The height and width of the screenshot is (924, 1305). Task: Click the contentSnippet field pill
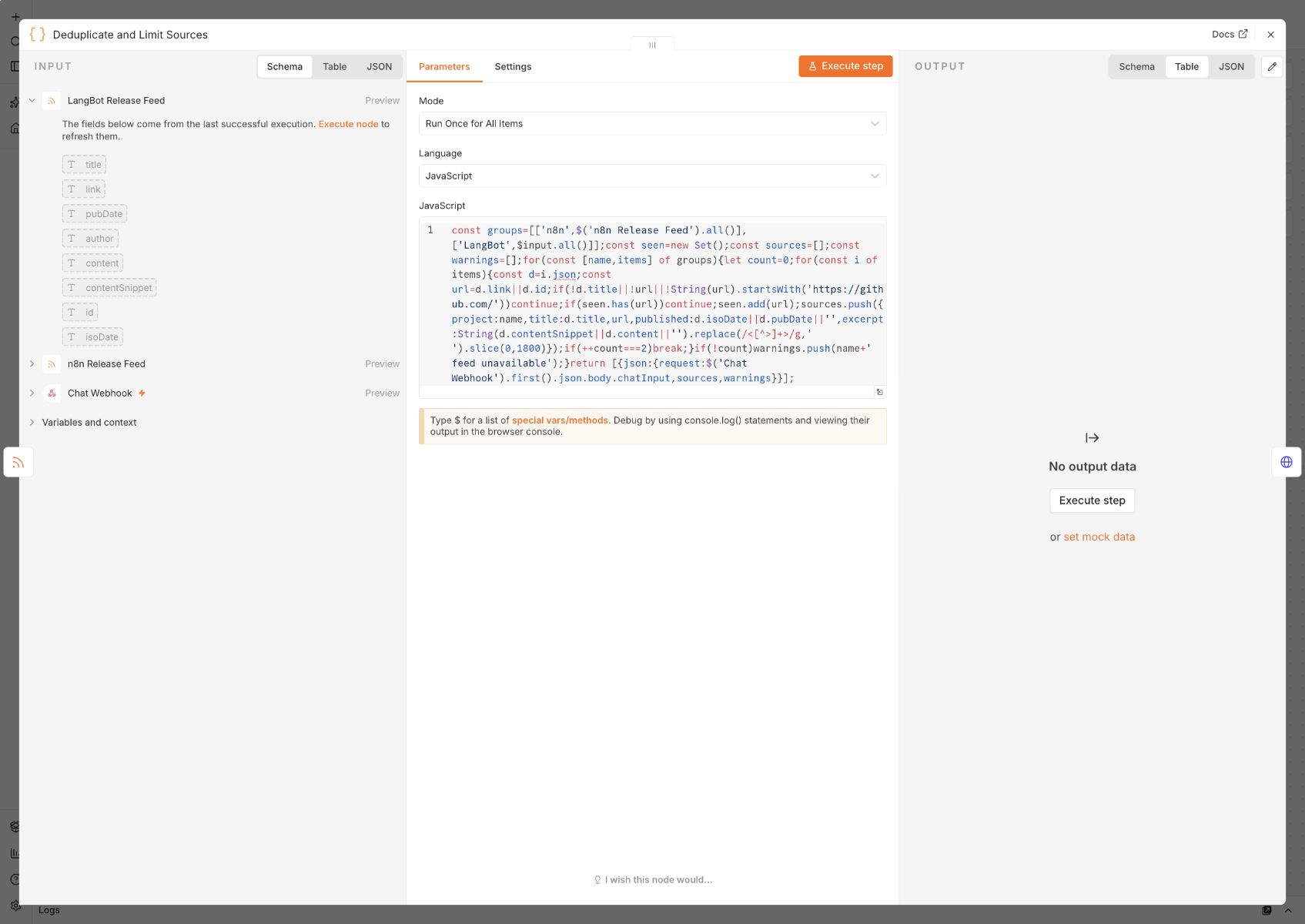click(x=109, y=288)
